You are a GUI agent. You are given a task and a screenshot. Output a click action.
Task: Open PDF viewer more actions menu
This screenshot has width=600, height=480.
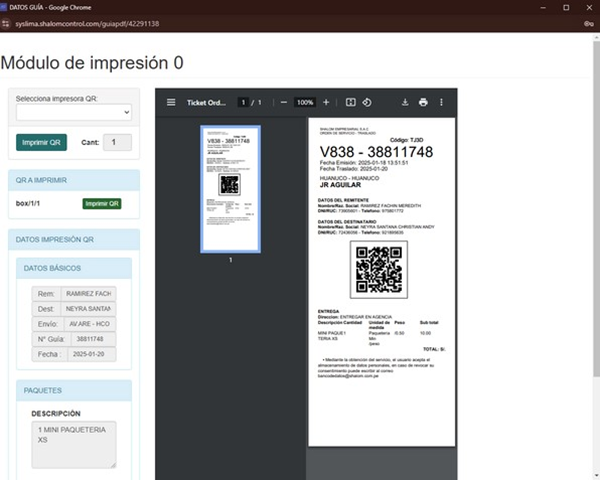tap(442, 102)
